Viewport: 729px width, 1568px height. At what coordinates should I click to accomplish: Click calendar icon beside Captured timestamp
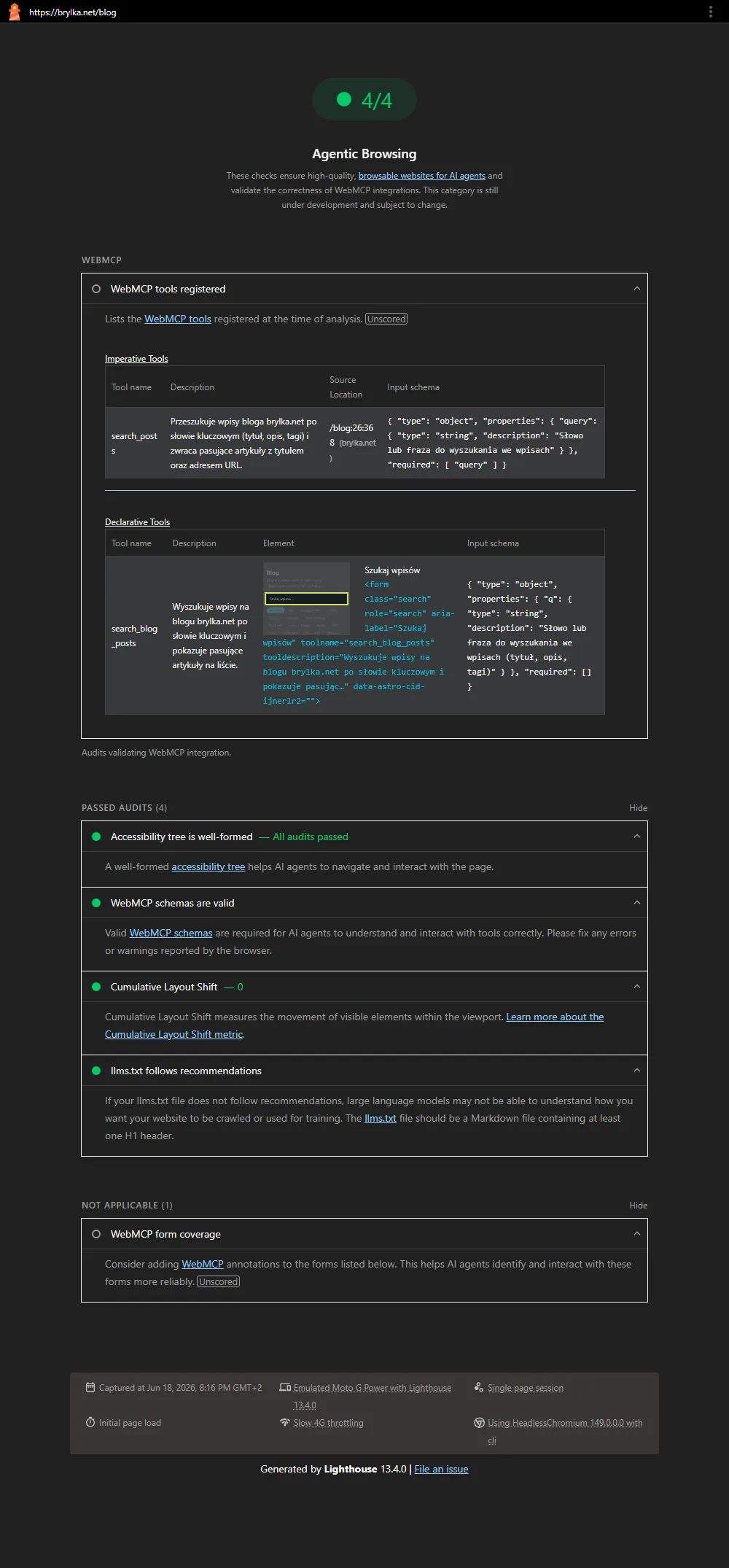pyautogui.click(x=90, y=1387)
